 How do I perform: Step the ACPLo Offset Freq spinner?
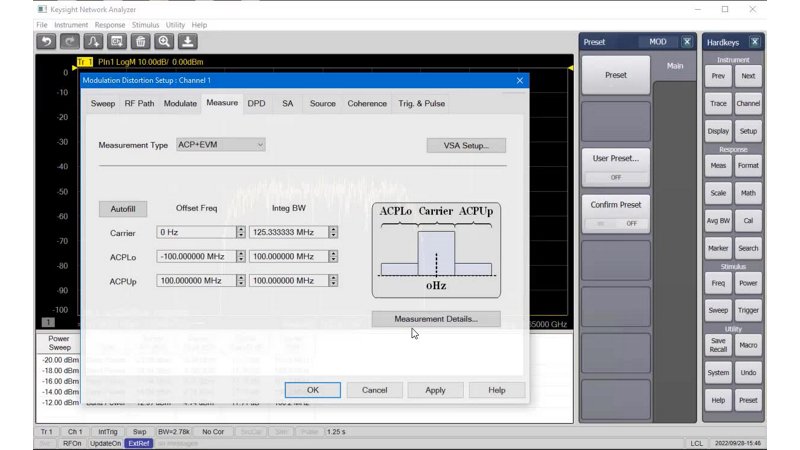241,256
